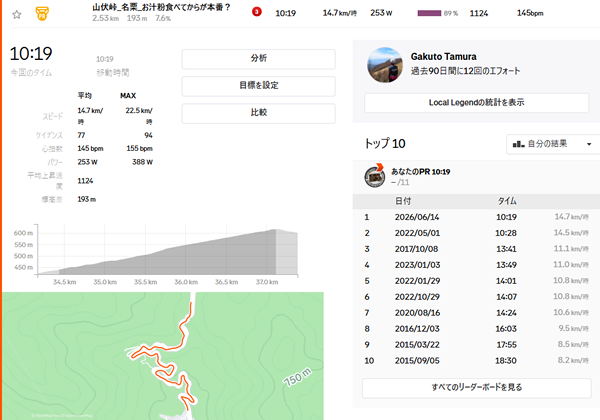
Task: Star this segment with the star icon
Action: pyautogui.click(x=16, y=15)
